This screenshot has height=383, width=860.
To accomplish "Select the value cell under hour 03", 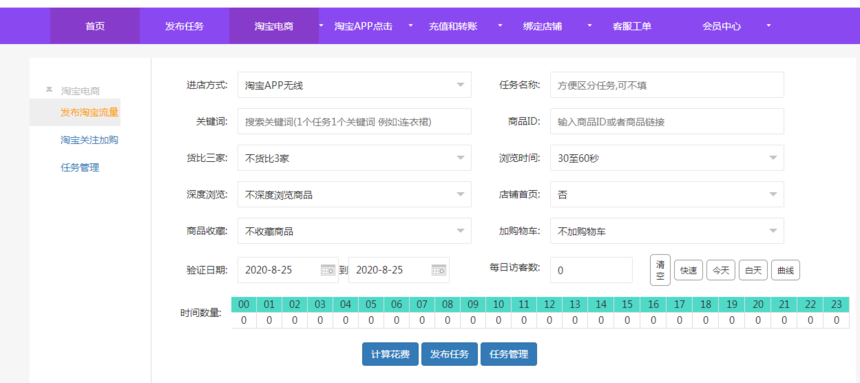I will pyautogui.click(x=320, y=320).
